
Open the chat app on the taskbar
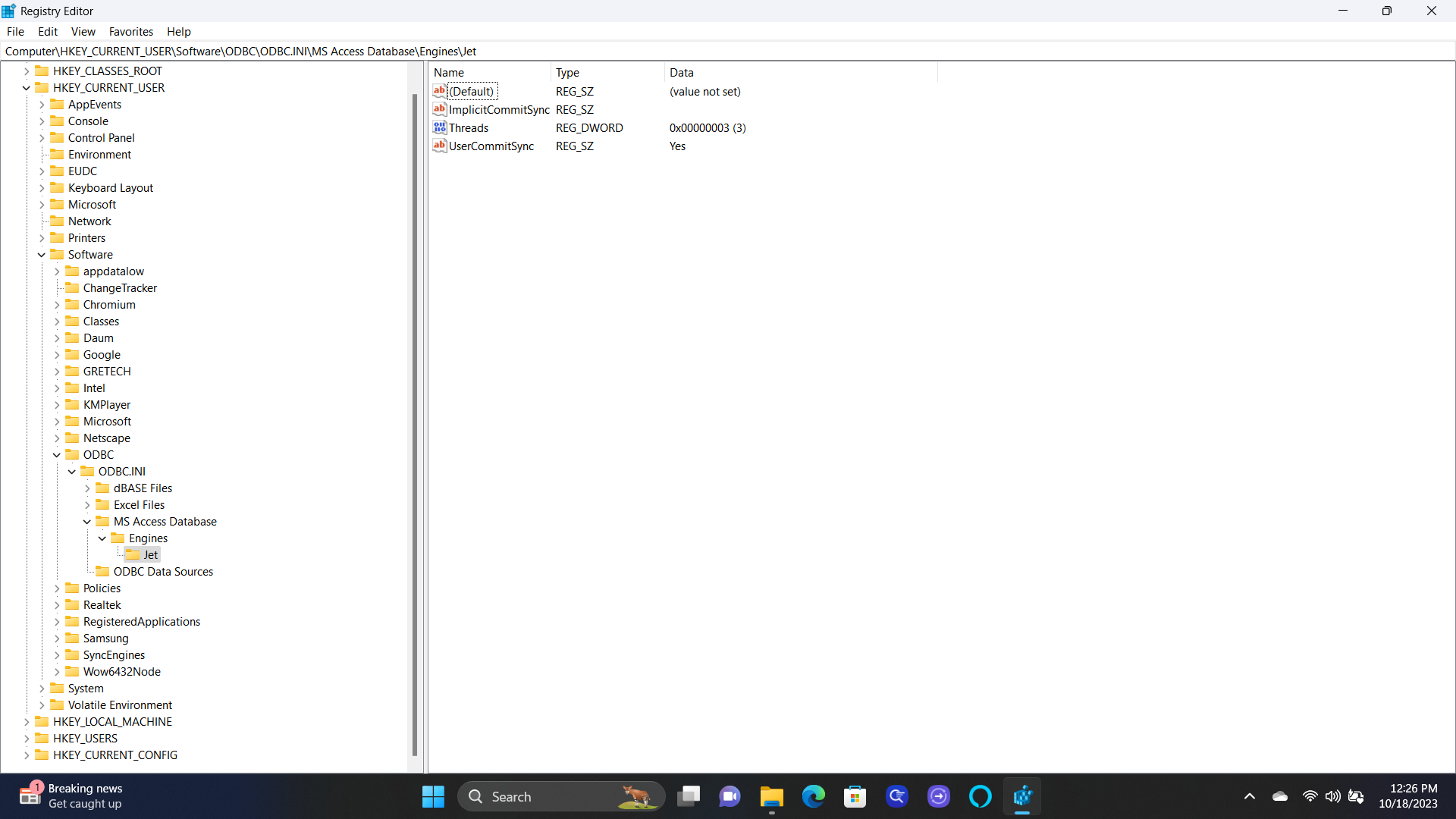[x=730, y=796]
